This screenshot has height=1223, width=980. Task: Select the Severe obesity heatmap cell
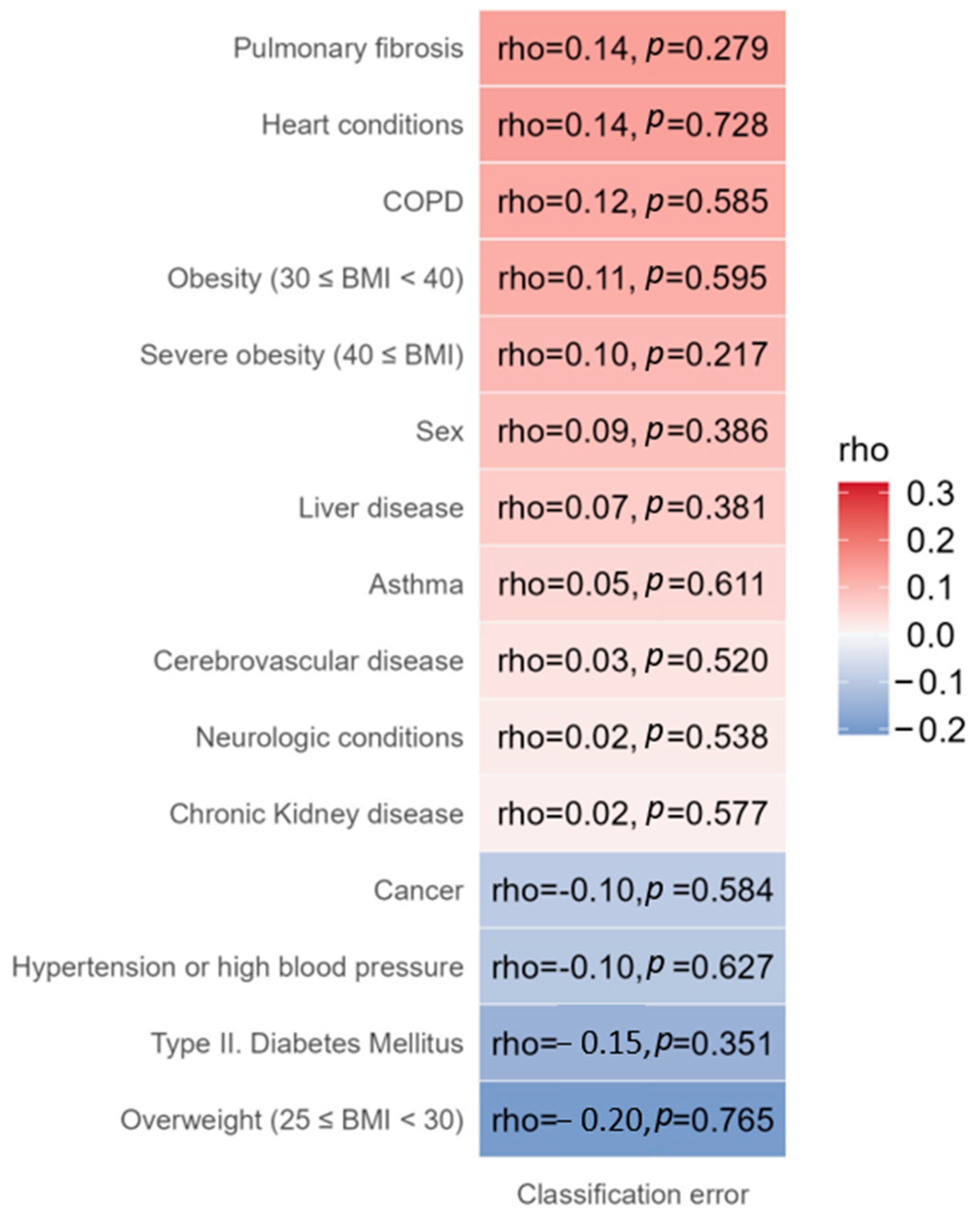click(x=632, y=355)
